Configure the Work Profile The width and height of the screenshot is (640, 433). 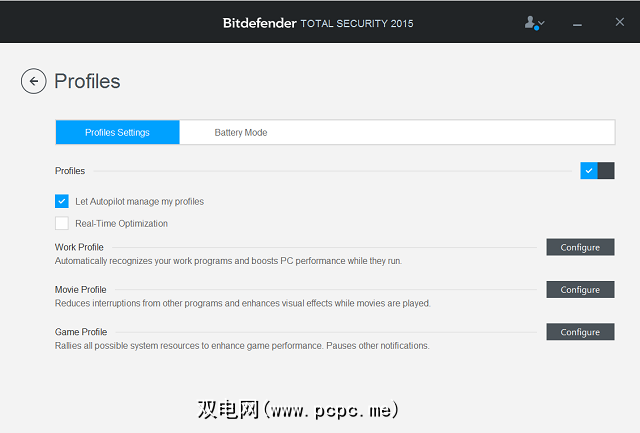click(580, 247)
